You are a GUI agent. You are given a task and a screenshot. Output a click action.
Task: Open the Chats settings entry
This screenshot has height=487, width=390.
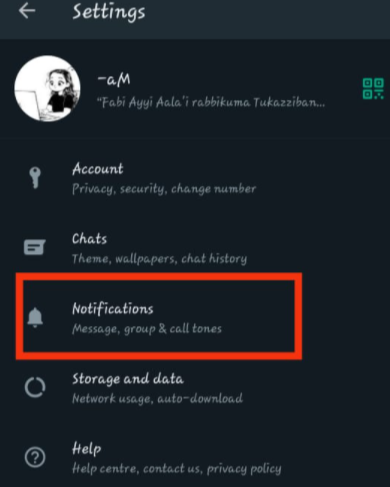click(195, 248)
